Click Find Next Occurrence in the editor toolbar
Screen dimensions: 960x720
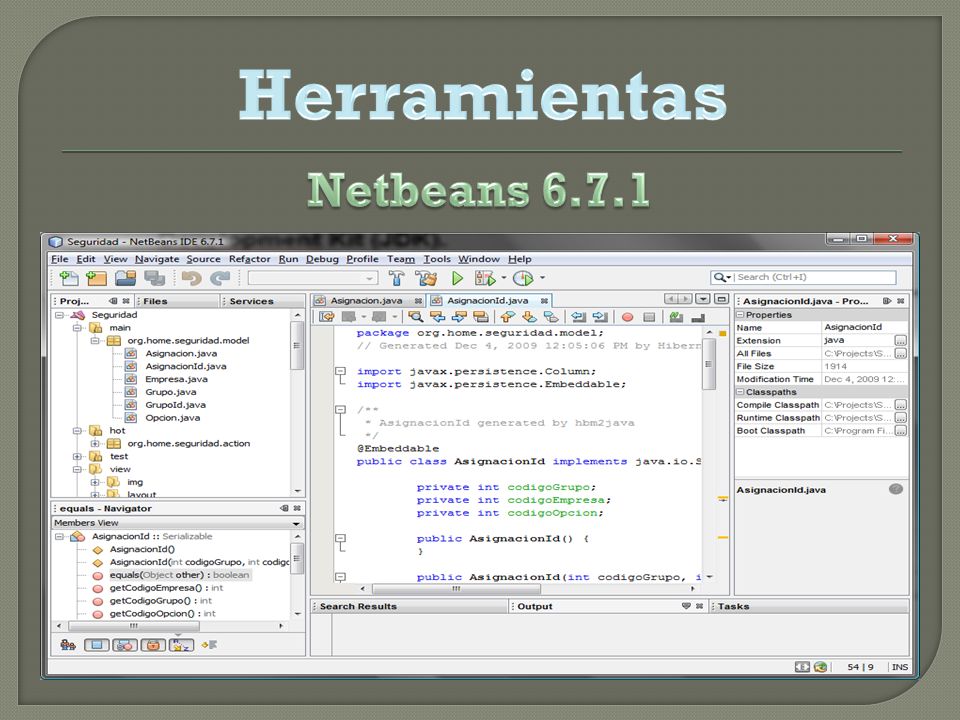pyautogui.click(x=459, y=317)
